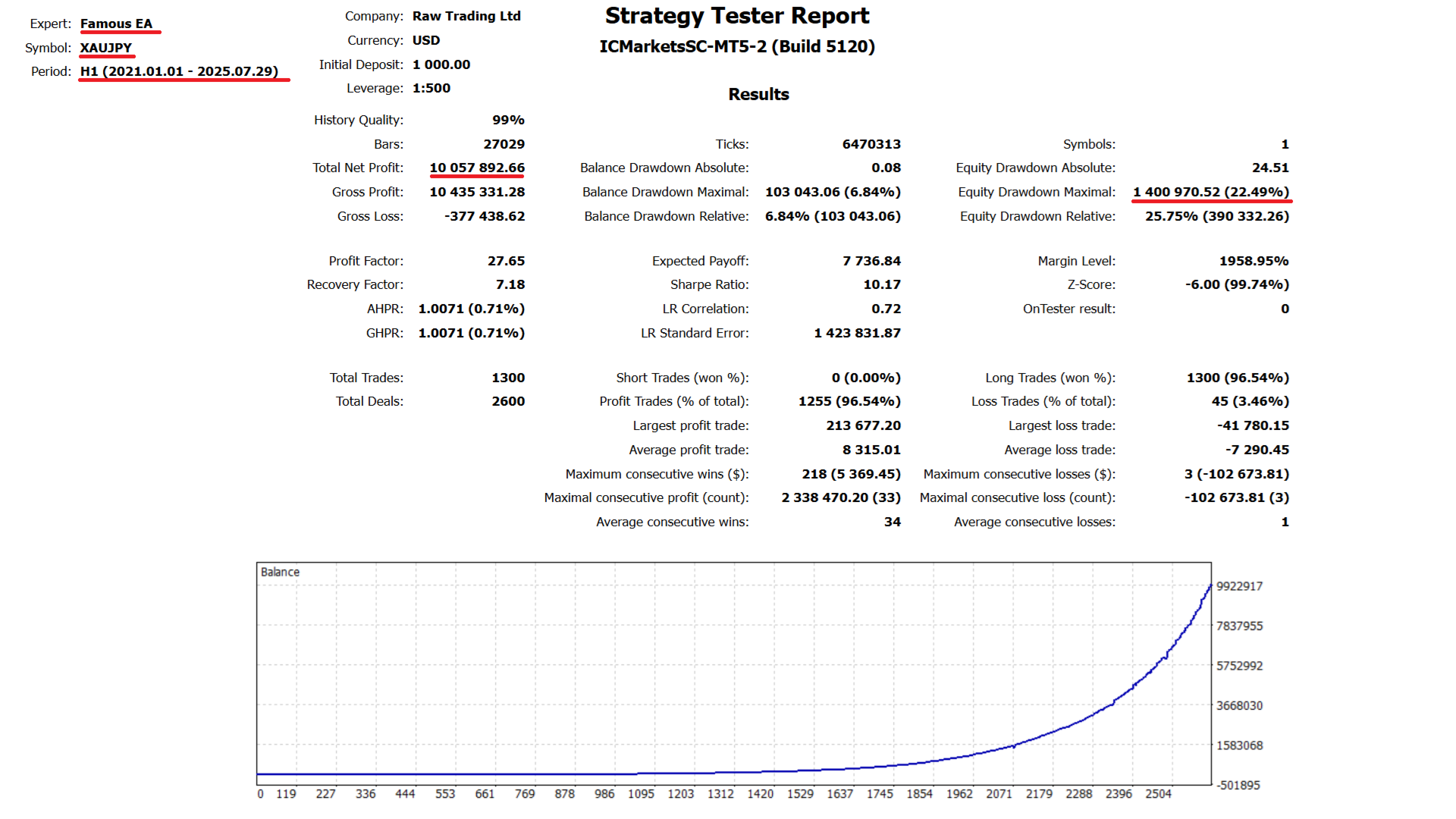Click the Raw Trading Ltd company name
Image resolution: width=1456 pixels, height=819 pixels.
click(466, 16)
